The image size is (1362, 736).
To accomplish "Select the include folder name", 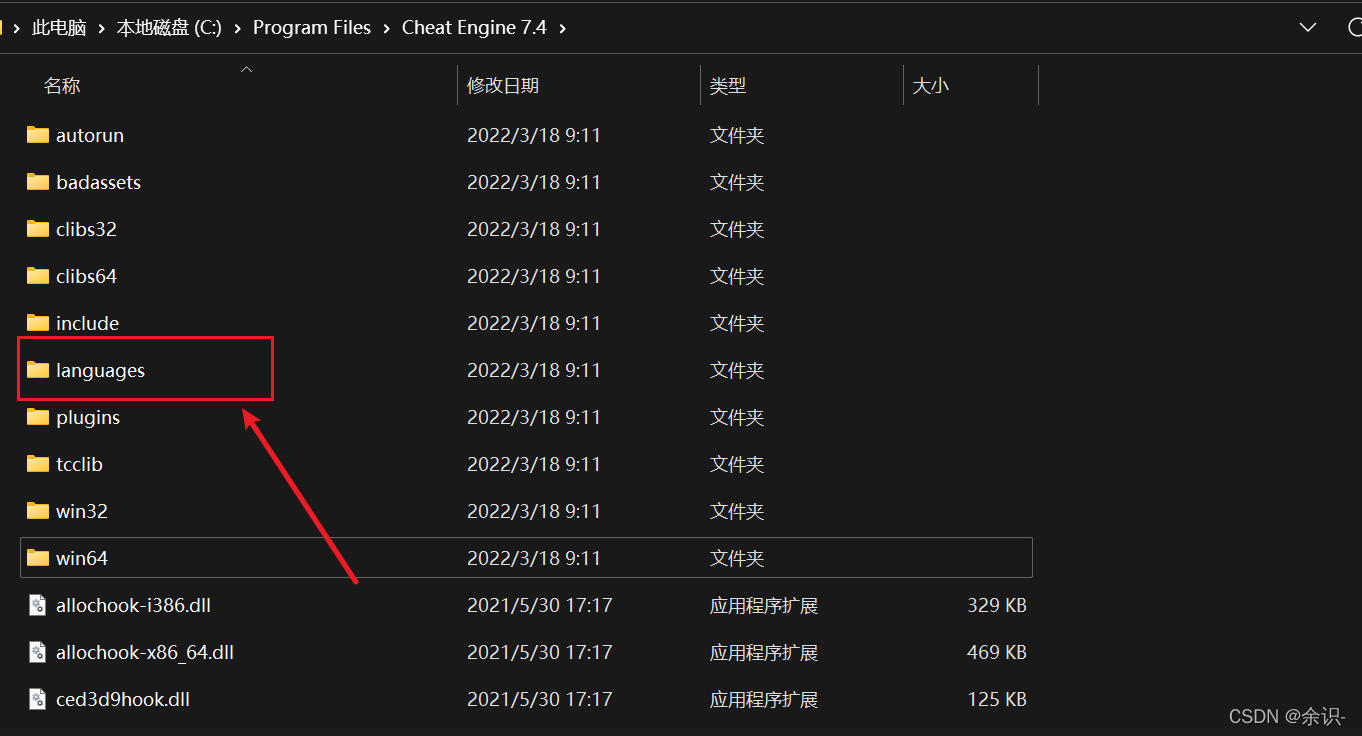I will [x=87, y=323].
